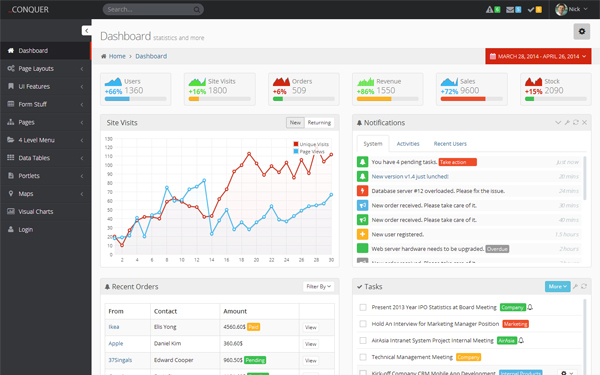This screenshot has width=600, height=375.
Task: Click View button for the Apple order
Action: point(311,344)
